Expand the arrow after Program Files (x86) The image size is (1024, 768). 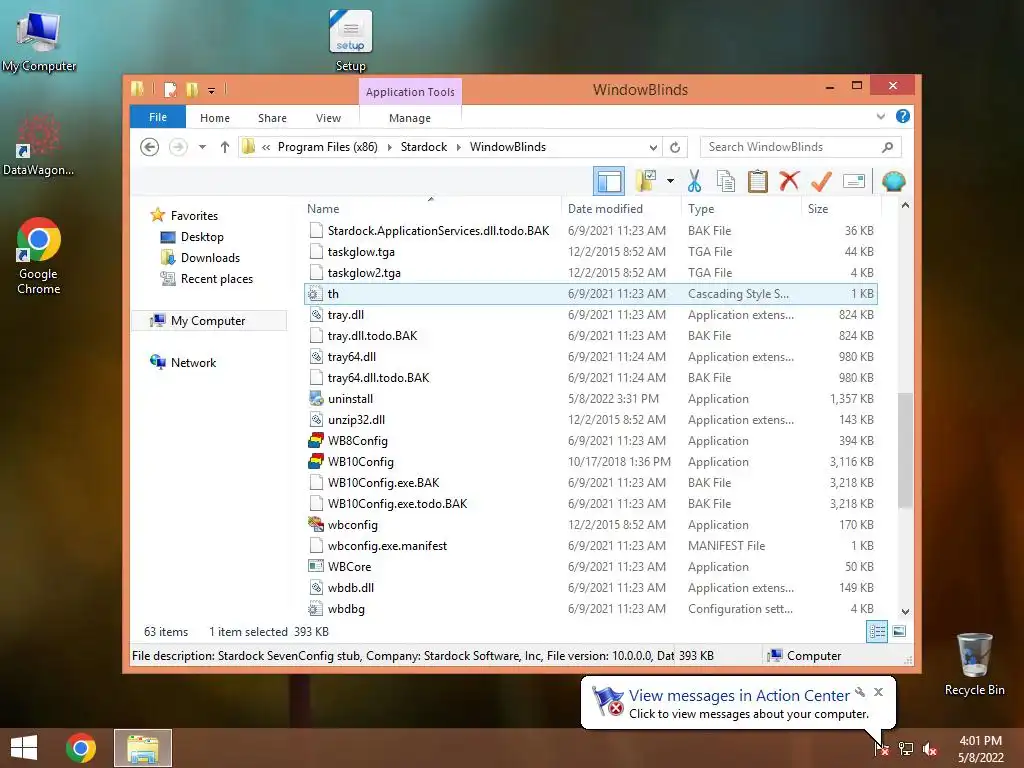389,147
